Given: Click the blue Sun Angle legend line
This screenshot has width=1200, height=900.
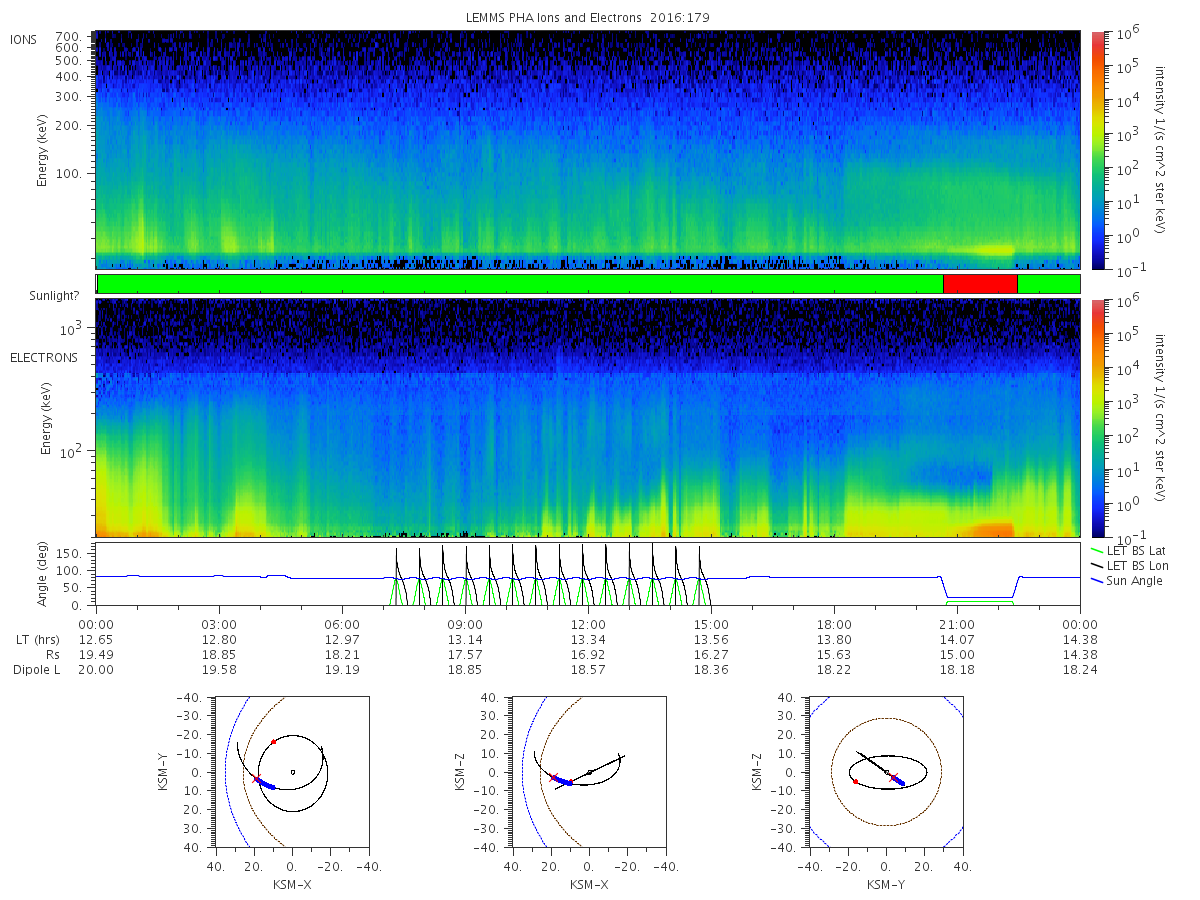Looking at the screenshot, I should (1098, 581).
